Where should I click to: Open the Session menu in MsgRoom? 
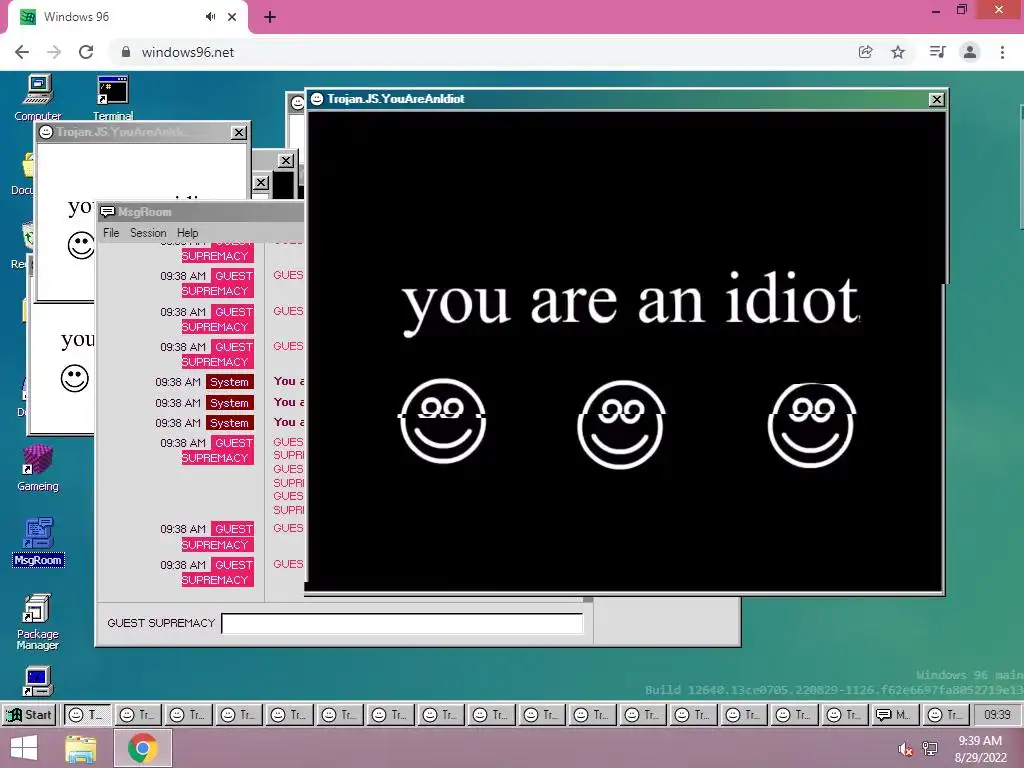pos(148,233)
